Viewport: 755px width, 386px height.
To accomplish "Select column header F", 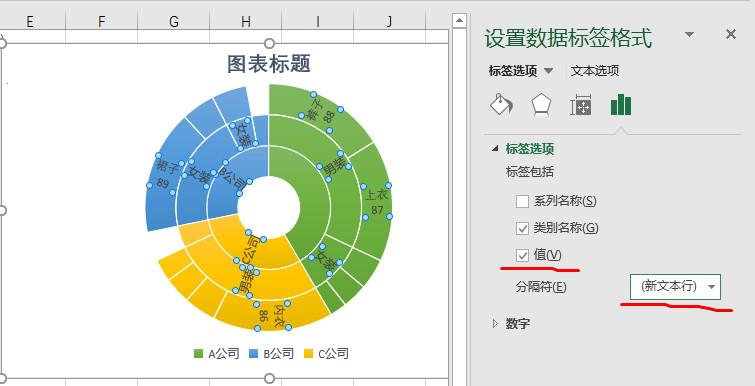I will click(x=102, y=22).
